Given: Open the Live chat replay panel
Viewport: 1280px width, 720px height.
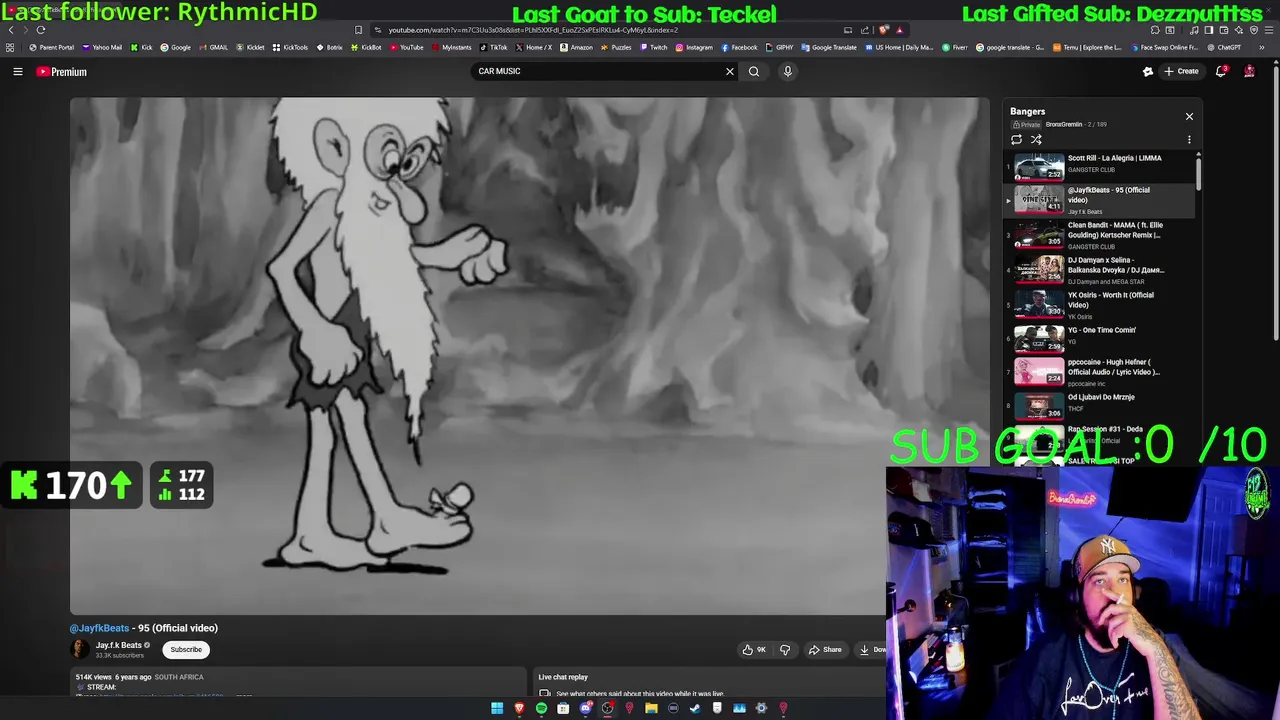Looking at the screenshot, I should pyautogui.click(x=710, y=682).
